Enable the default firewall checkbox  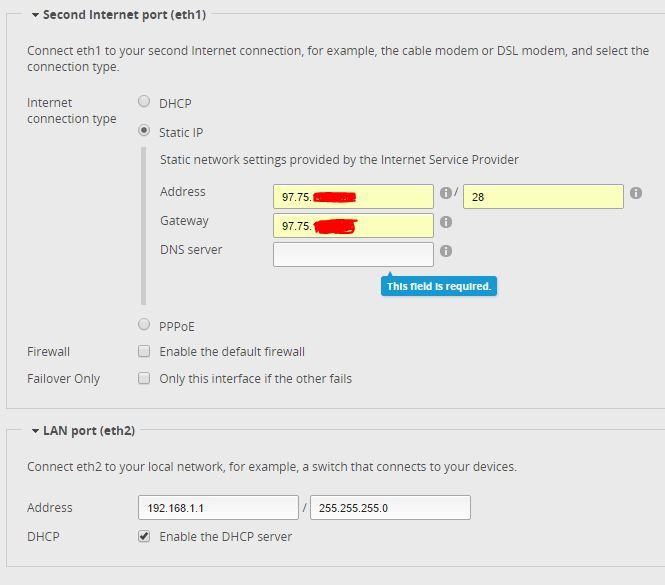pos(144,351)
